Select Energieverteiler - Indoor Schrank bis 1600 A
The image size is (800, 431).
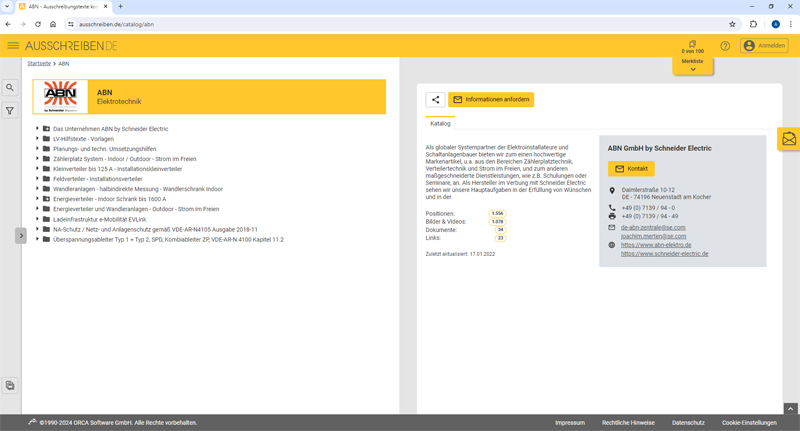click(110, 199)
